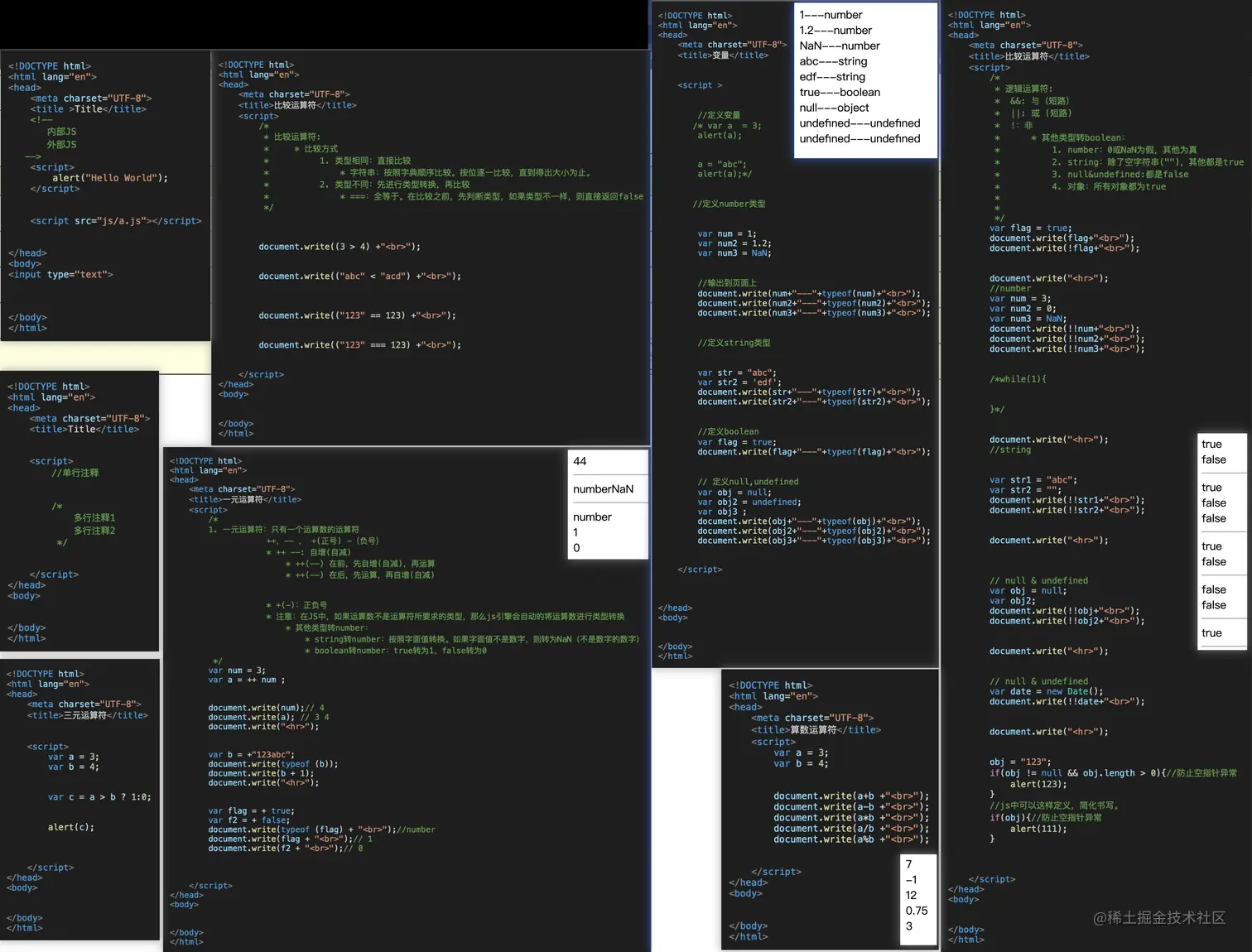Select the //输出到页面上 comment
This screenshot has width=1252, height=952.
click(x=727, y=283)
